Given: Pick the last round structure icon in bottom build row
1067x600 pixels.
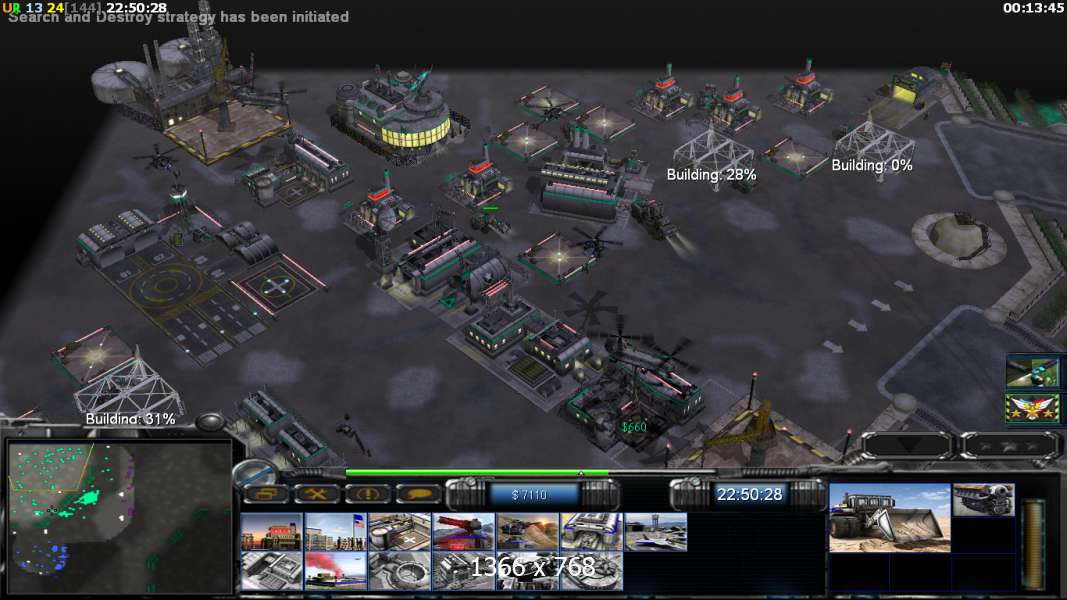Looking at the screenshot, I should point(591,571).
